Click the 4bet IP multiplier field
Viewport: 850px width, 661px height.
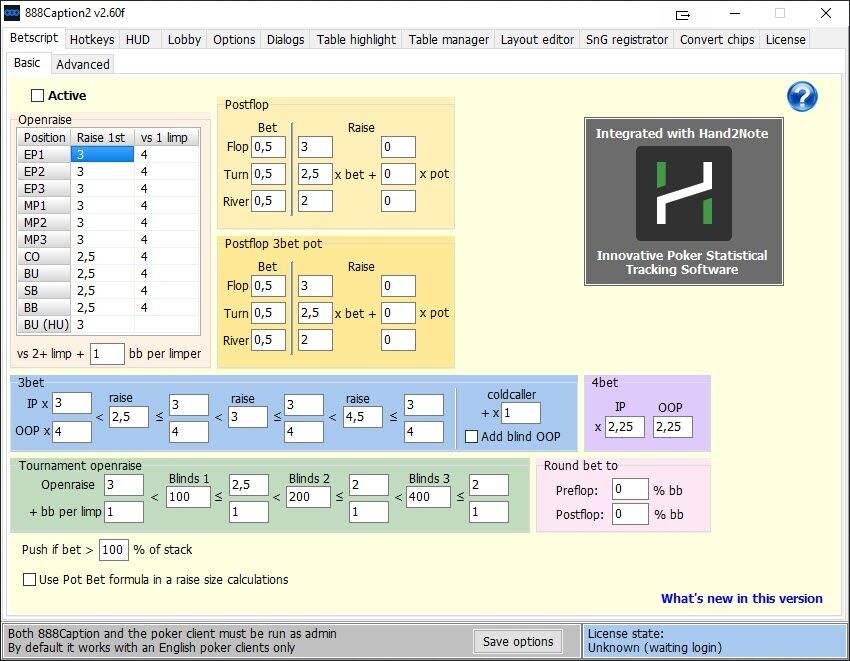tap(624, 427)
